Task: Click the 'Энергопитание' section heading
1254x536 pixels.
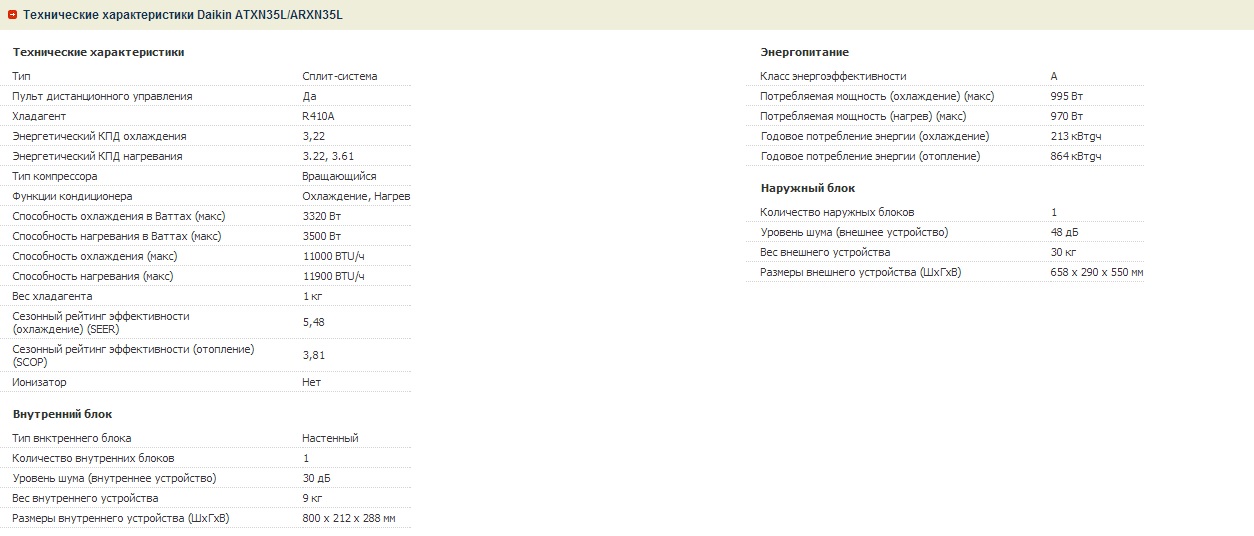Action: [x=804, y=52]
